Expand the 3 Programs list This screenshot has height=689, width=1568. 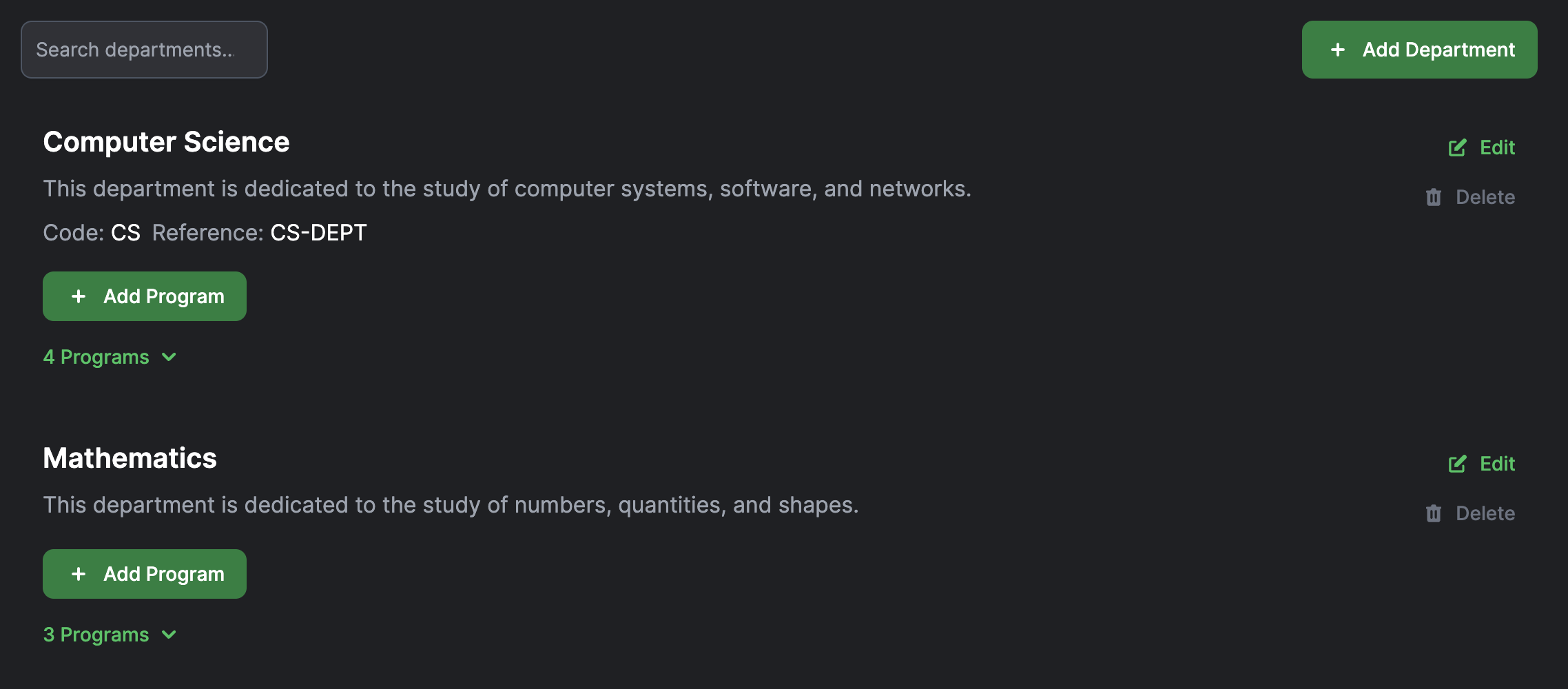coord(110,635)
